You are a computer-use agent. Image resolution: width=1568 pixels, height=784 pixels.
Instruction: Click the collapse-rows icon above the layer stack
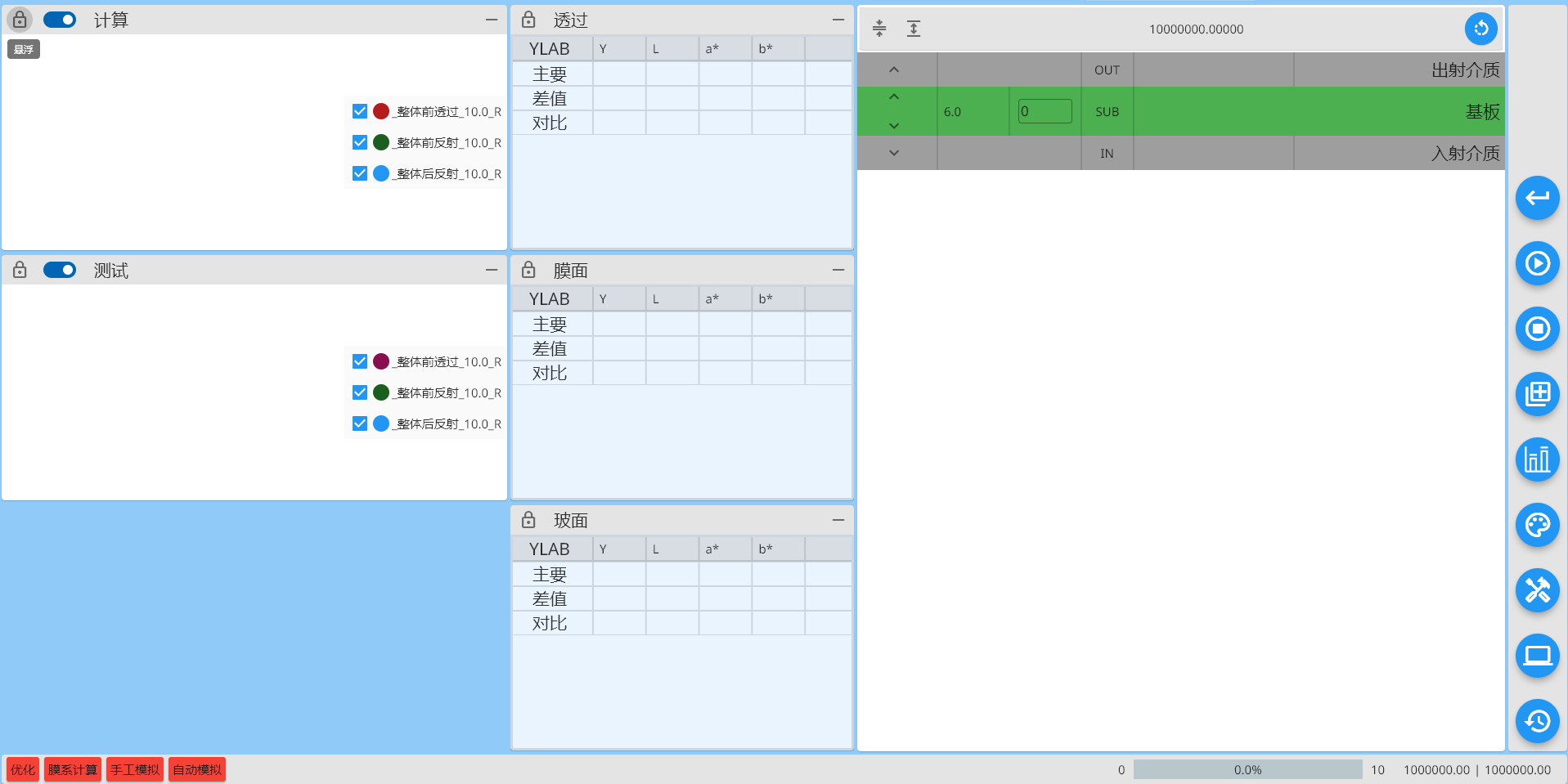(879, 29)
